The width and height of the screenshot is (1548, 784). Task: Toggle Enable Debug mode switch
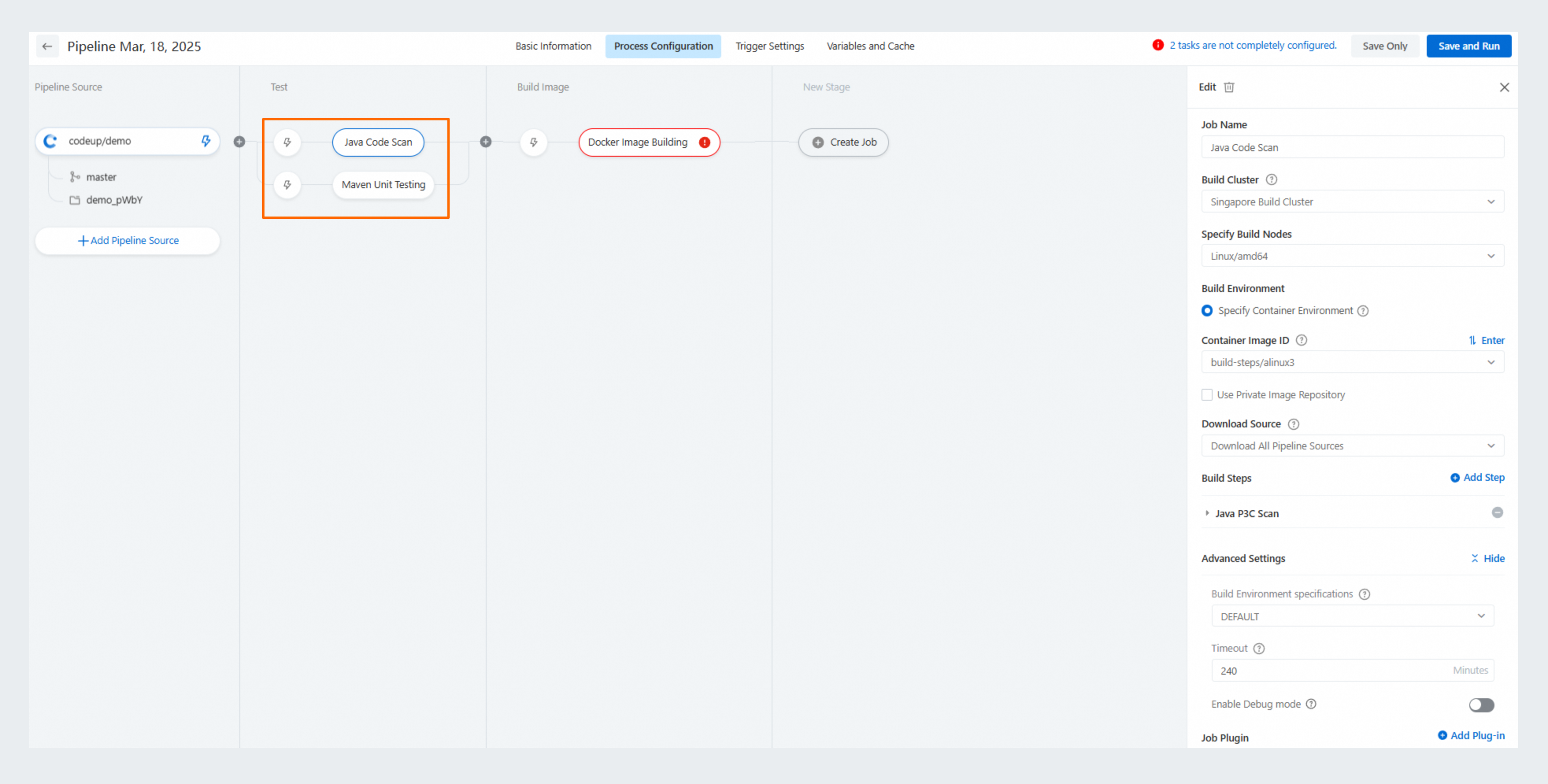tap(1481, 705)
